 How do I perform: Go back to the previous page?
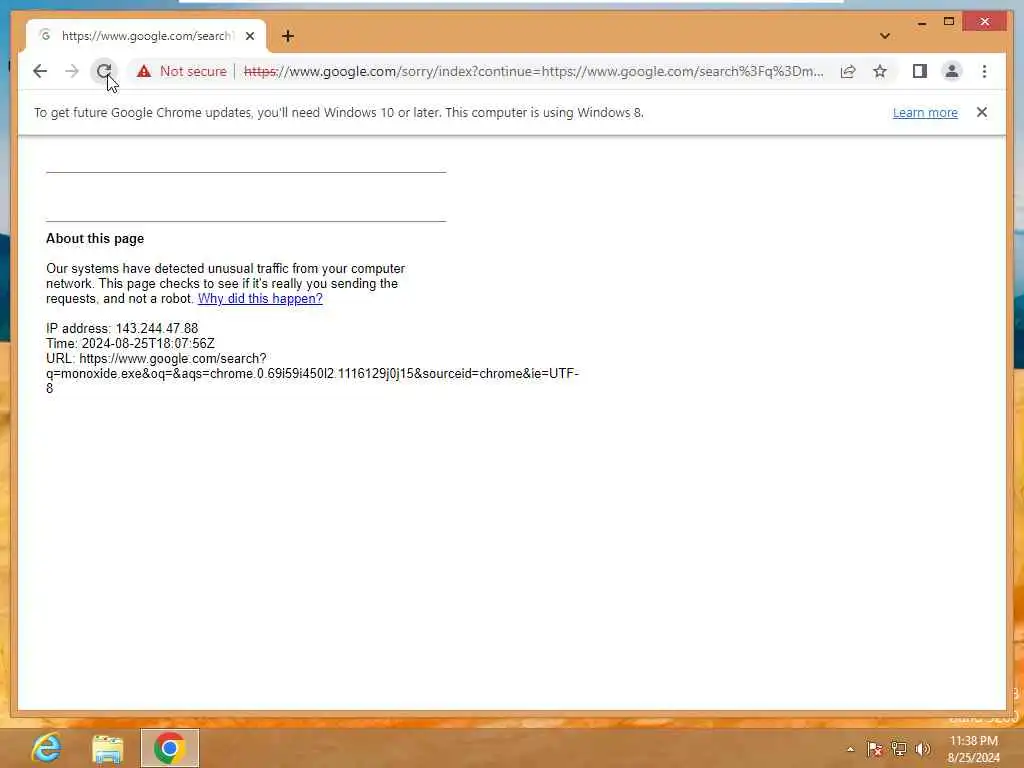pos(40,71)
